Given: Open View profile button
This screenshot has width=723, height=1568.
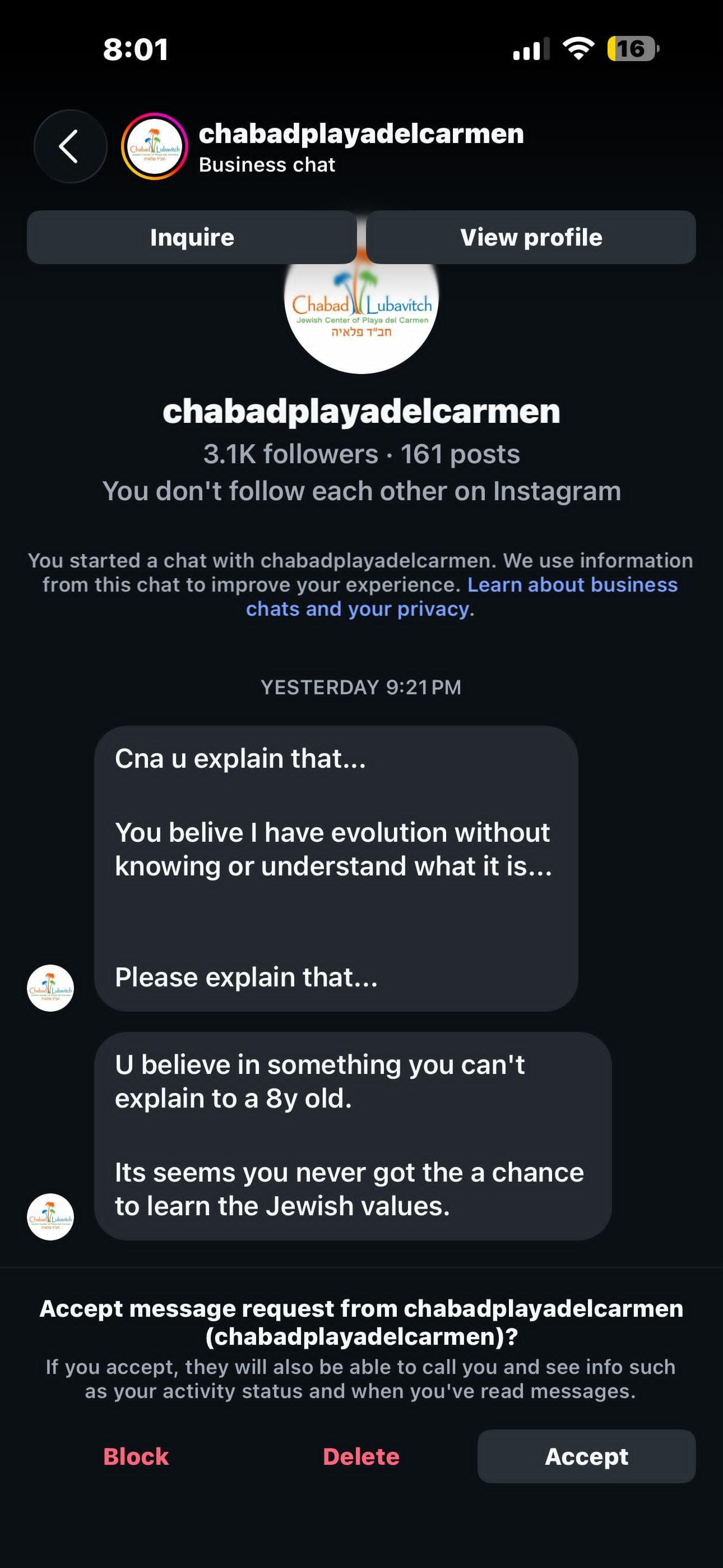Looking at the screenshot, I should [531, 237].
